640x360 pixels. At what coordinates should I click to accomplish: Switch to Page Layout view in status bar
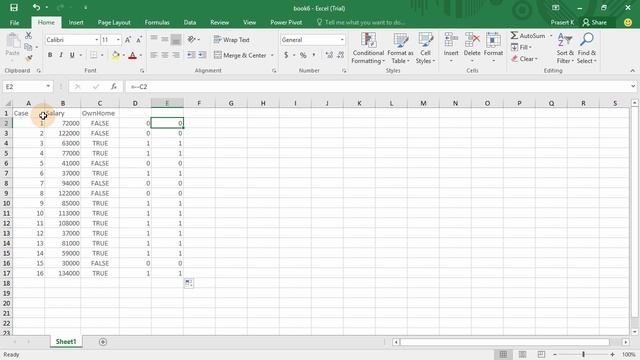(522, 354)
